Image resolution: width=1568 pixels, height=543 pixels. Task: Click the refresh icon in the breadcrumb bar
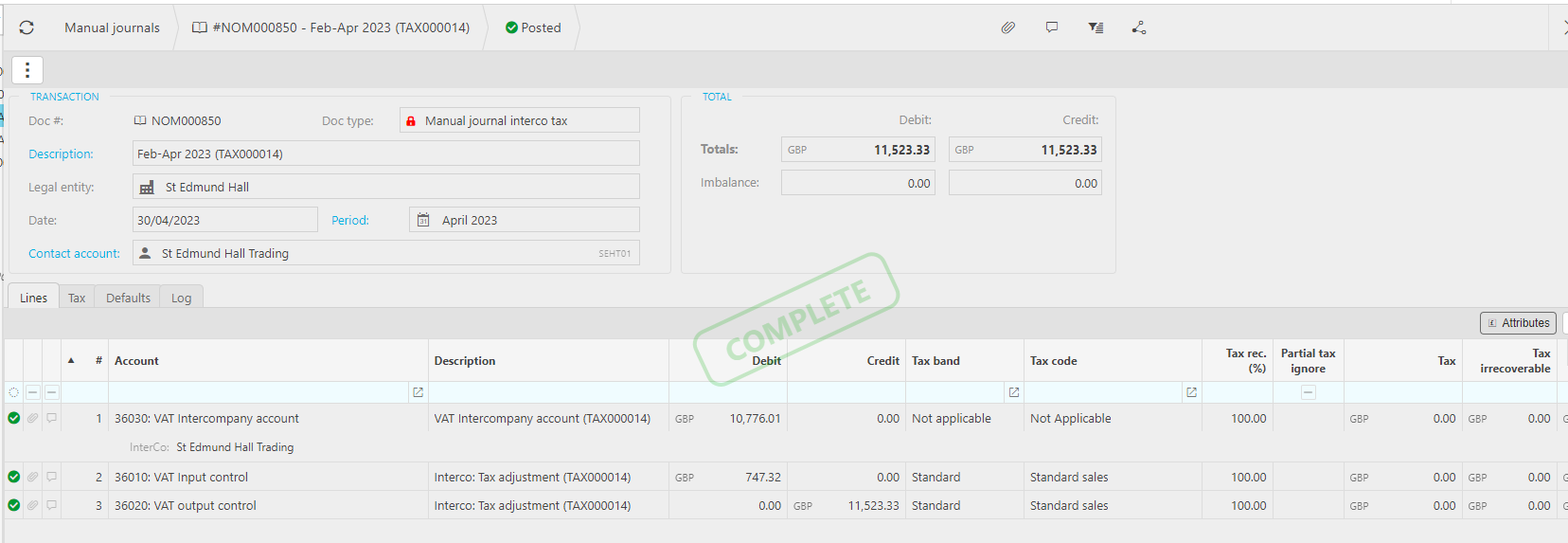(27, 27)
